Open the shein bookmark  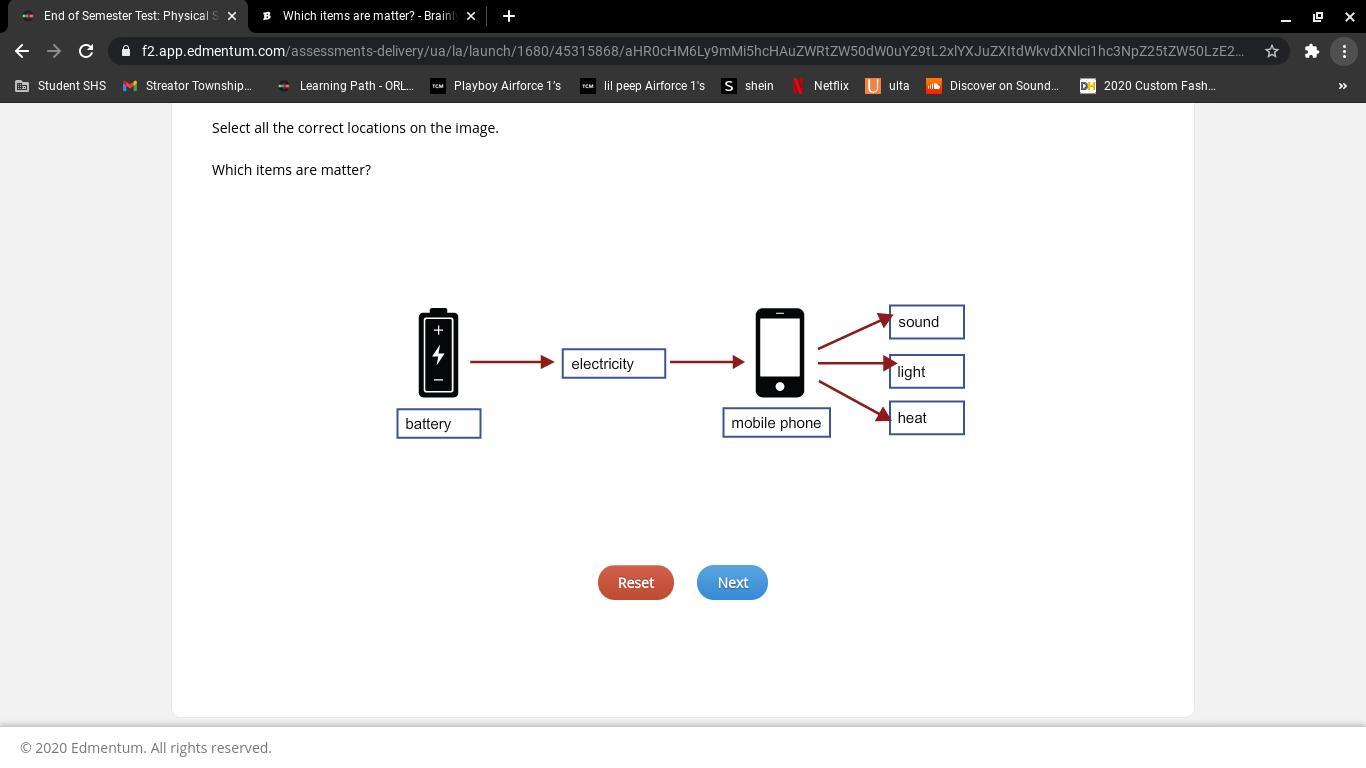[748, 86]
